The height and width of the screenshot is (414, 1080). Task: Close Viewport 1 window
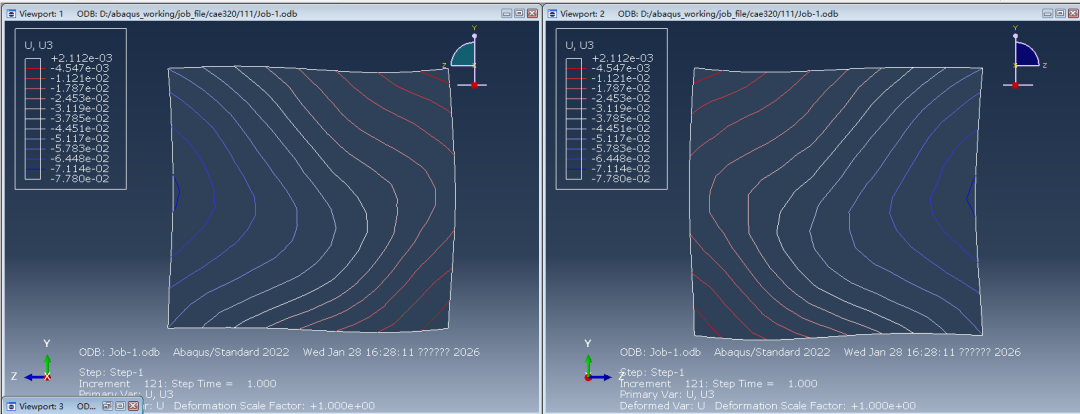tap(532, 13)
